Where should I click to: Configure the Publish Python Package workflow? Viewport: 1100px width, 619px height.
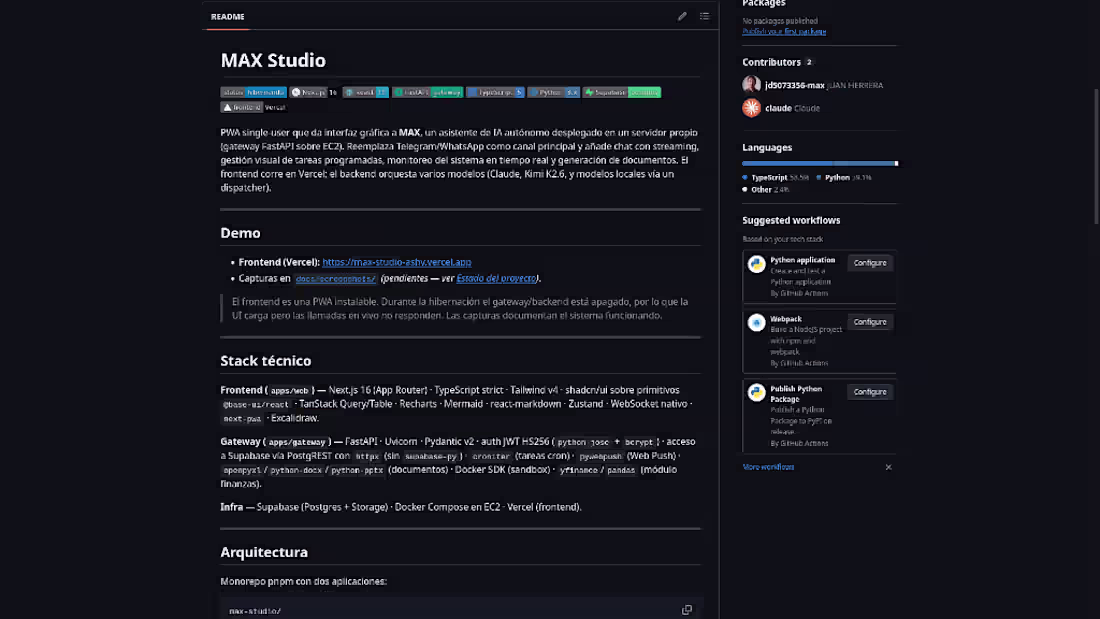pyautogui.click(x=870, y=392)
